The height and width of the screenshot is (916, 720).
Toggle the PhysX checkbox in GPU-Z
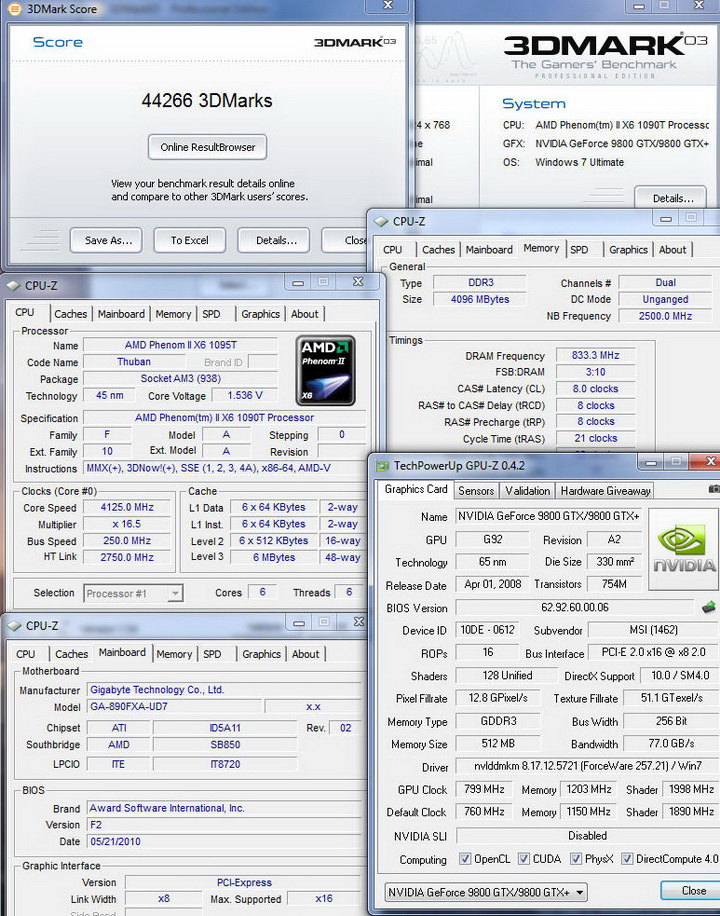click(x=576, y=859)
